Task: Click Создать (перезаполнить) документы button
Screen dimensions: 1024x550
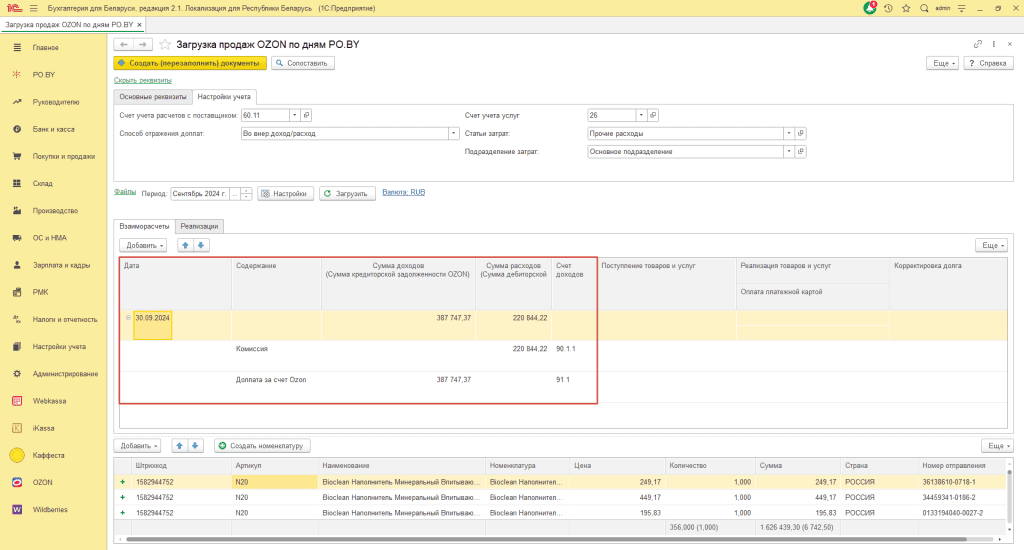Action: tap(190, 63)
